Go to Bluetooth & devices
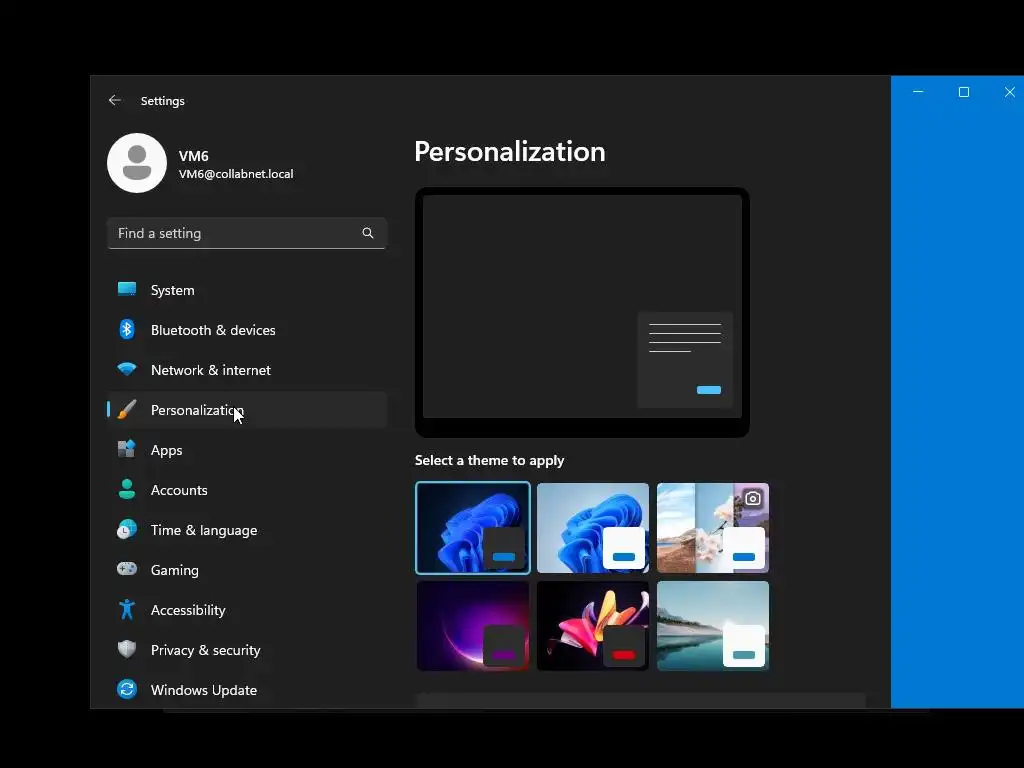The image size is (1024, 768). pos(247,330)
